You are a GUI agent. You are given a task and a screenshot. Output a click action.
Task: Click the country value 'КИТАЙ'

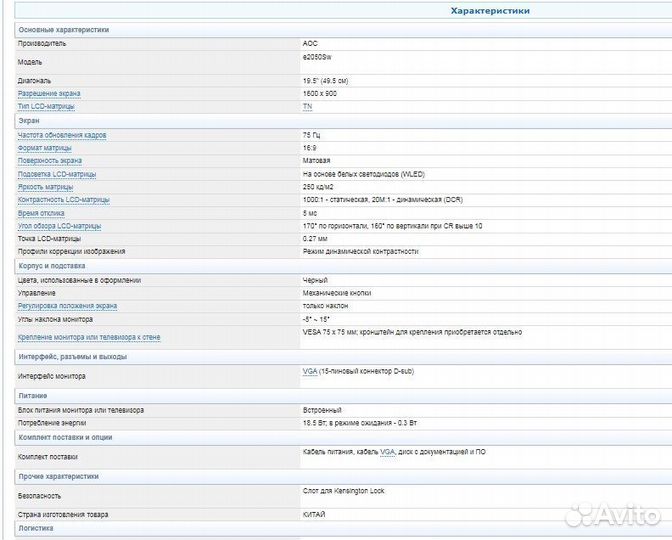coord(314,514)
